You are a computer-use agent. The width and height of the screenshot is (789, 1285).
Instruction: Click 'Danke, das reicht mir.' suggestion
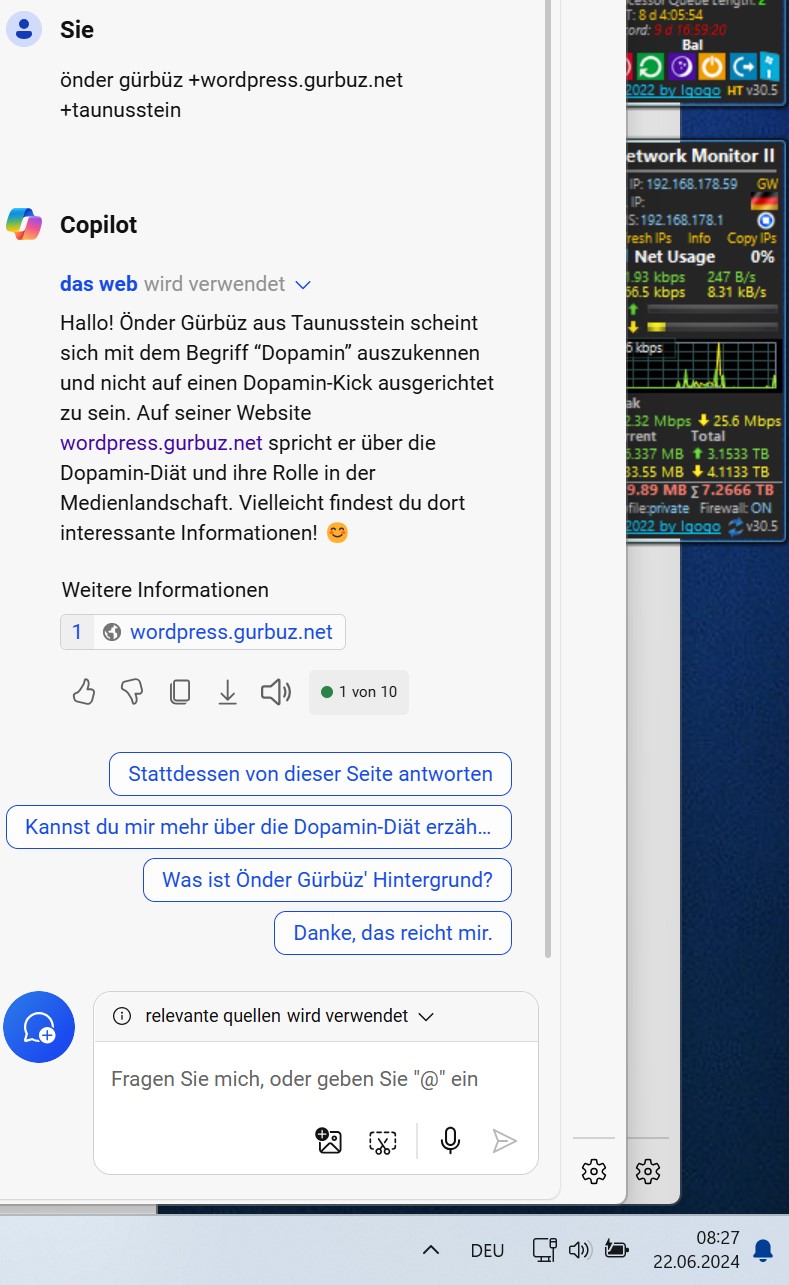pos(393,933)
